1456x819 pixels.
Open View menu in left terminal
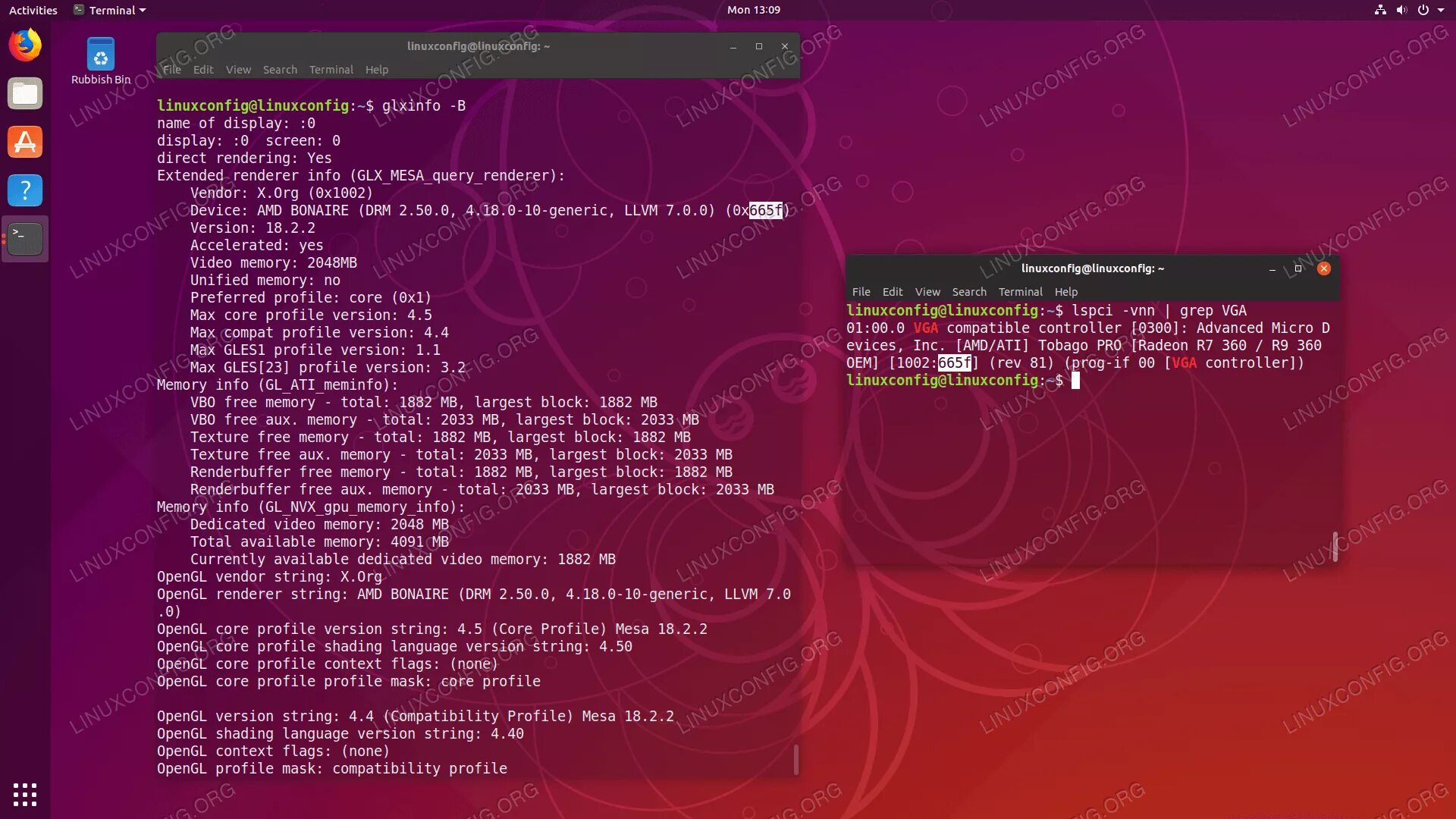[238, 70]
